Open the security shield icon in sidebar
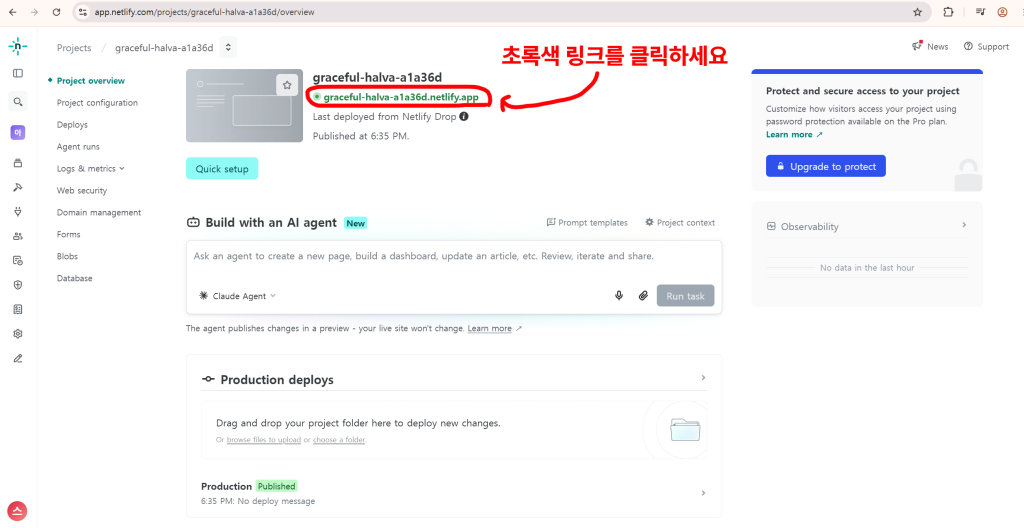This screenshot has width=1024, height=528. 18,285
